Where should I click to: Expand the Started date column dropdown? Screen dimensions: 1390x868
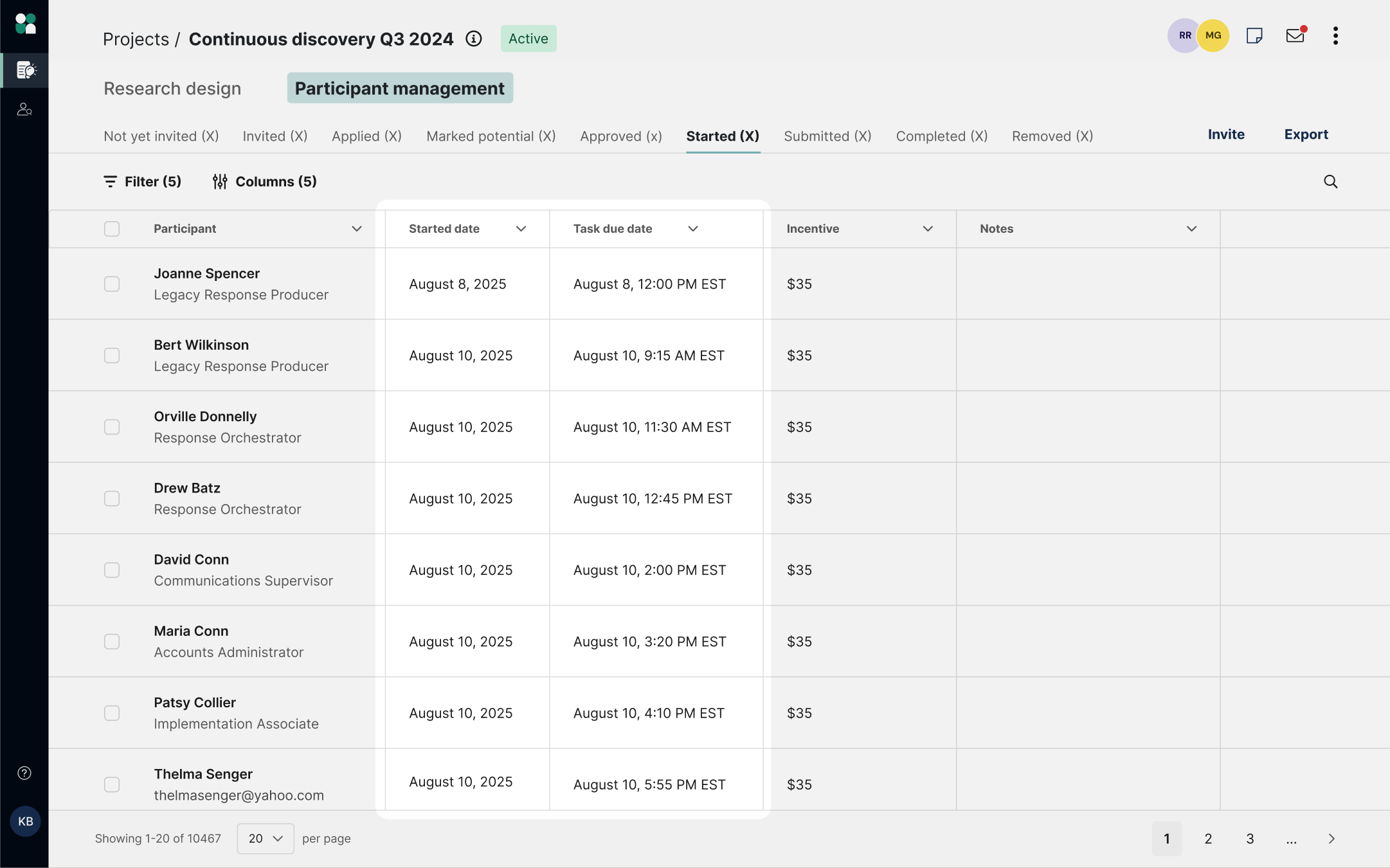point(521,229)
